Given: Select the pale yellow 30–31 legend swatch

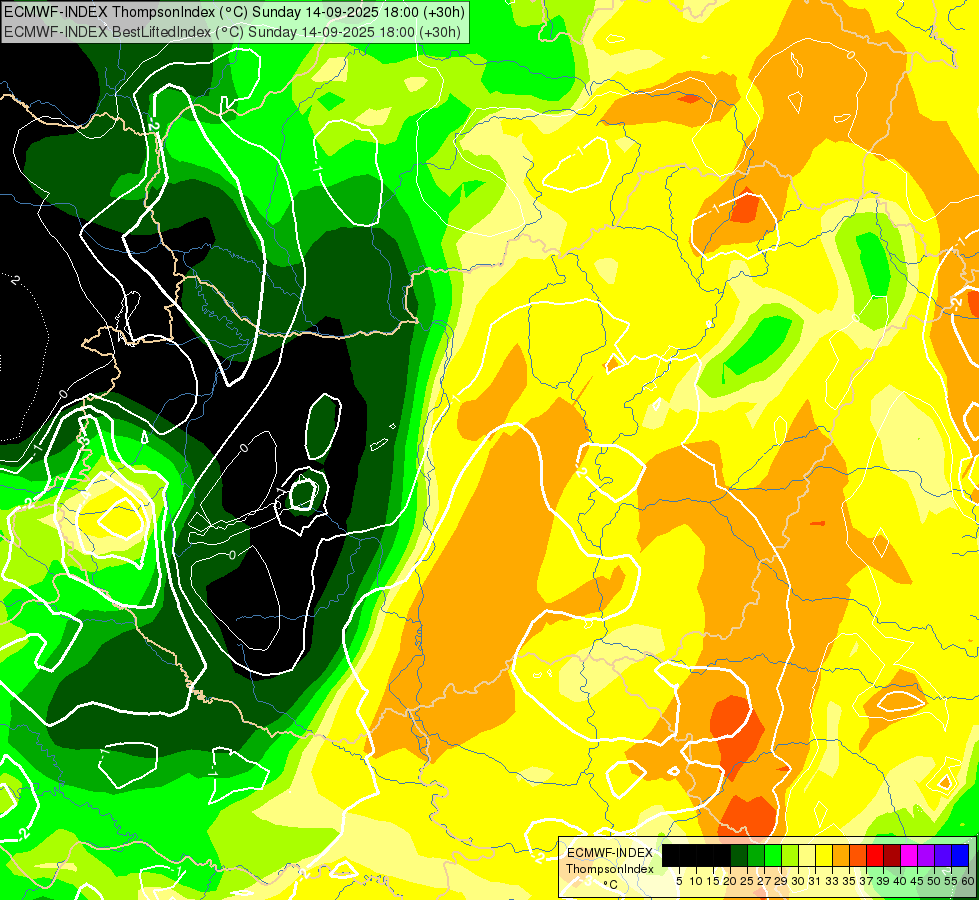Looking at the screenshot, I should pyautogui.click(x=806, y=855).
